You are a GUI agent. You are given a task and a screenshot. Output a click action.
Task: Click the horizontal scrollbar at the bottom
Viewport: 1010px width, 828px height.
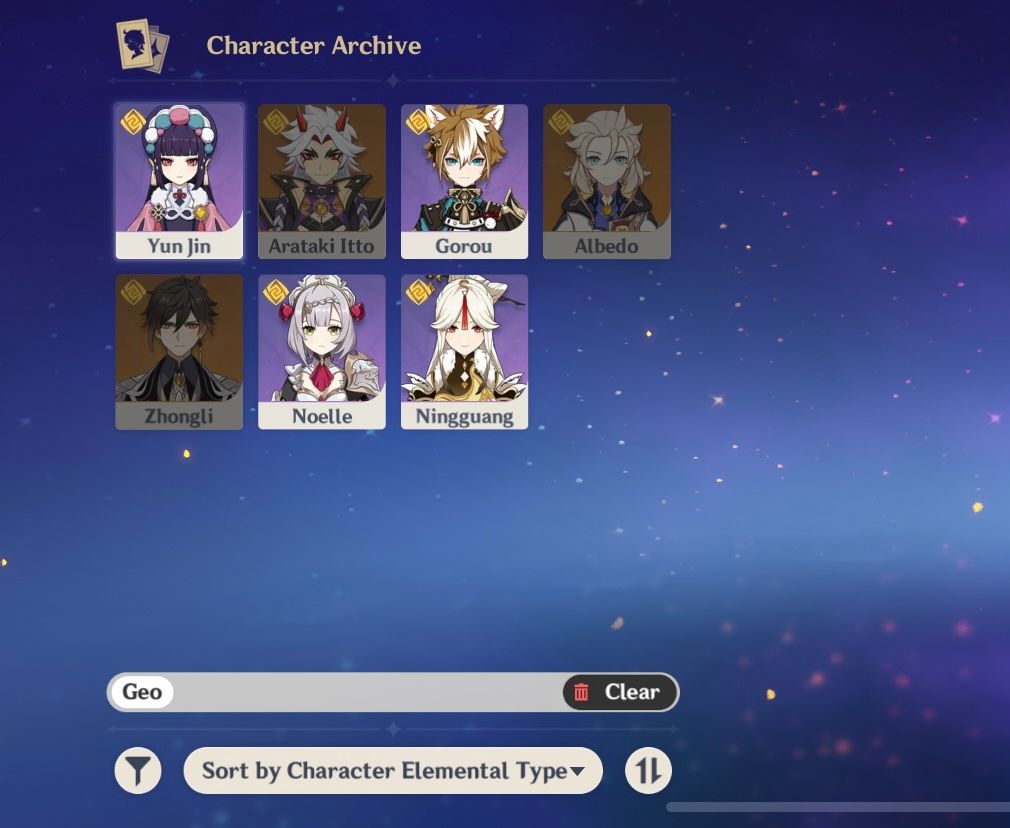pos(837,807)
